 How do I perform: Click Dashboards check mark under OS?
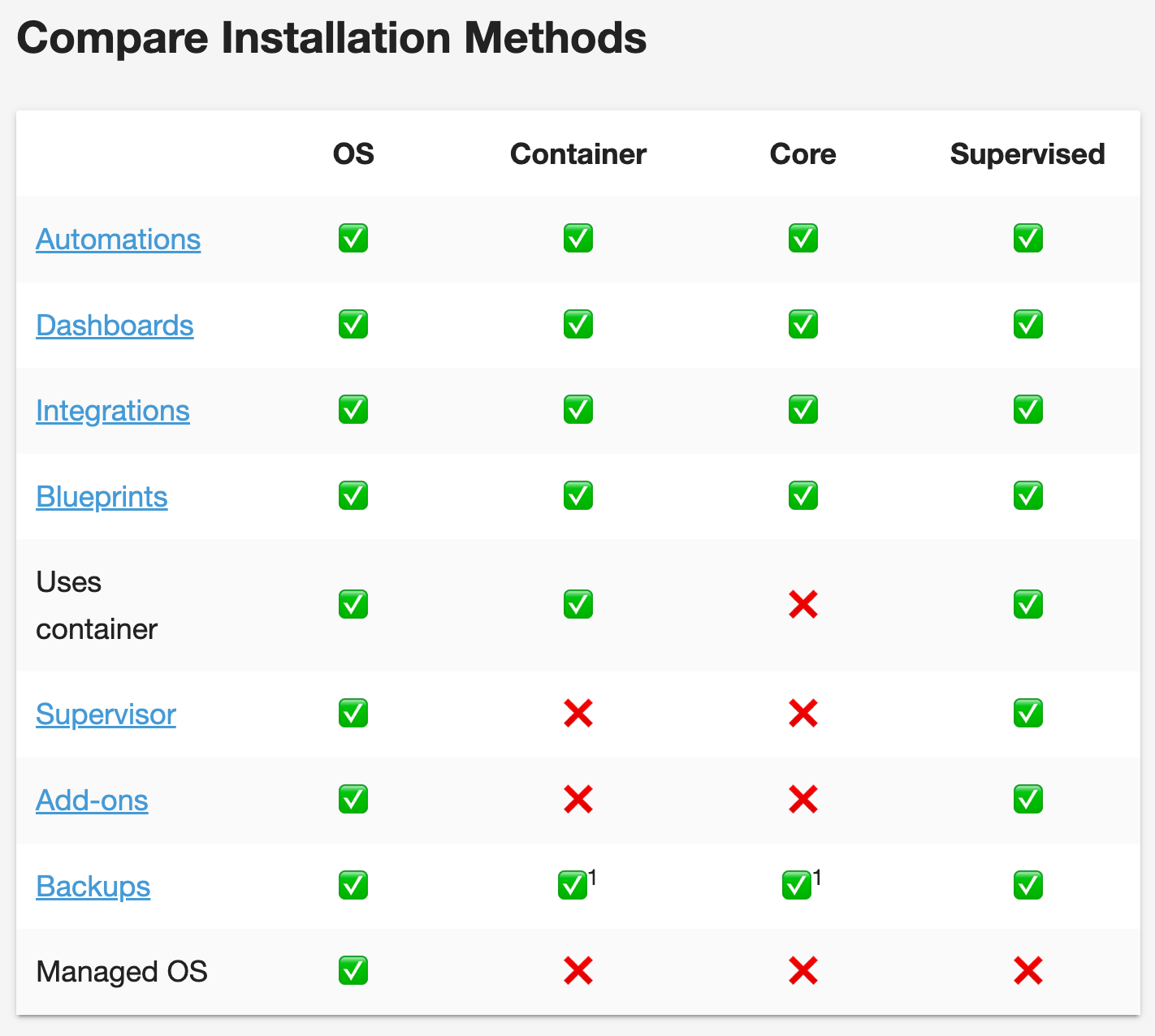tap(353, 325)
